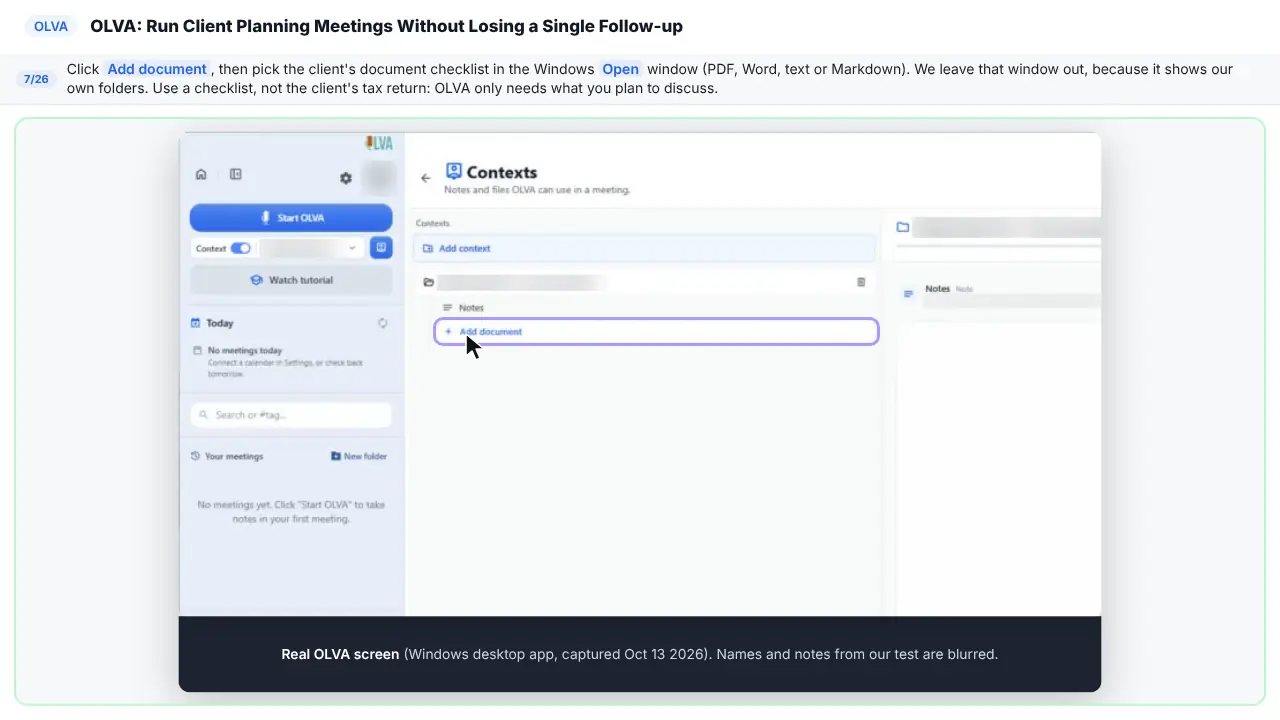
Task: Click the OLVA logo above the sidebar
Action: point(379,143)
